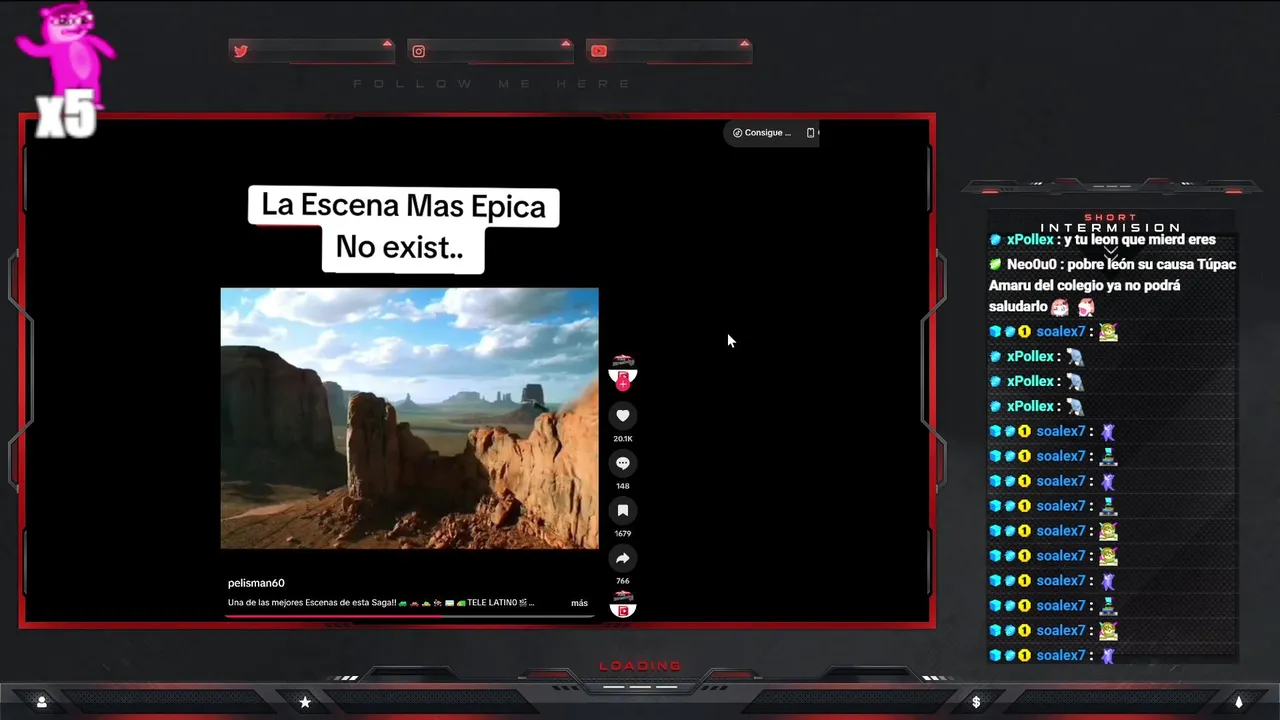This screenshot has height=720, width=1280.
Task: Click the flame icon on bottom bar
Action: (1238, 702)
